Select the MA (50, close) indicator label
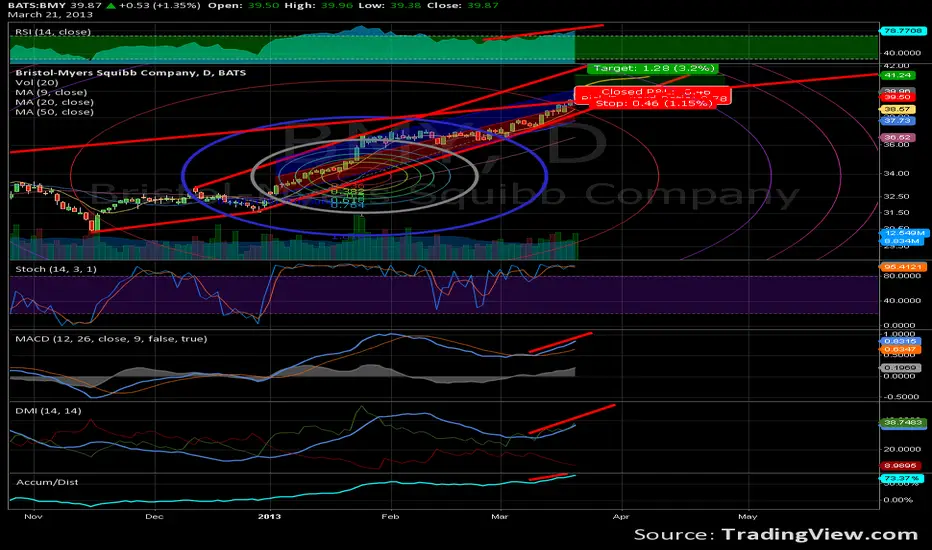This screenshot has width=932, height=550. pos(54,112)
